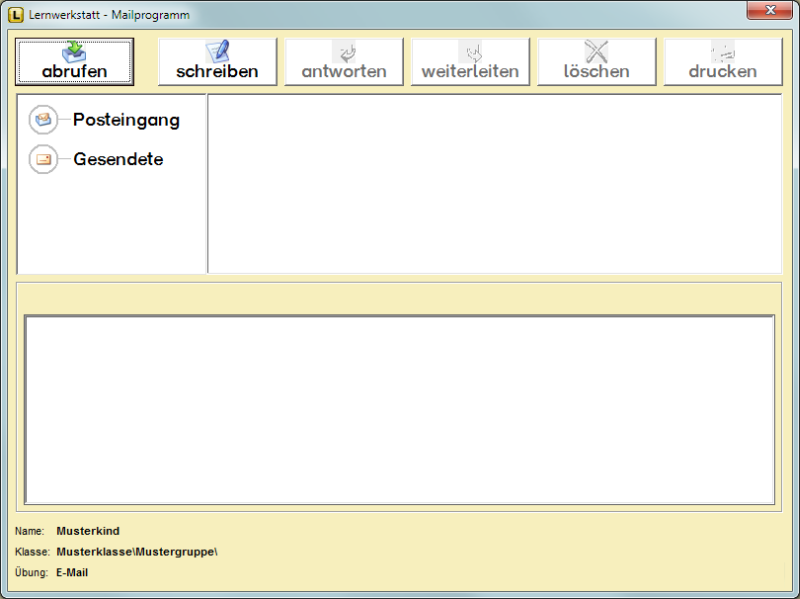The height and width of the screenshot is (599, 800).
Task: Open the Posteingang folder label
Action: point(126,120)
